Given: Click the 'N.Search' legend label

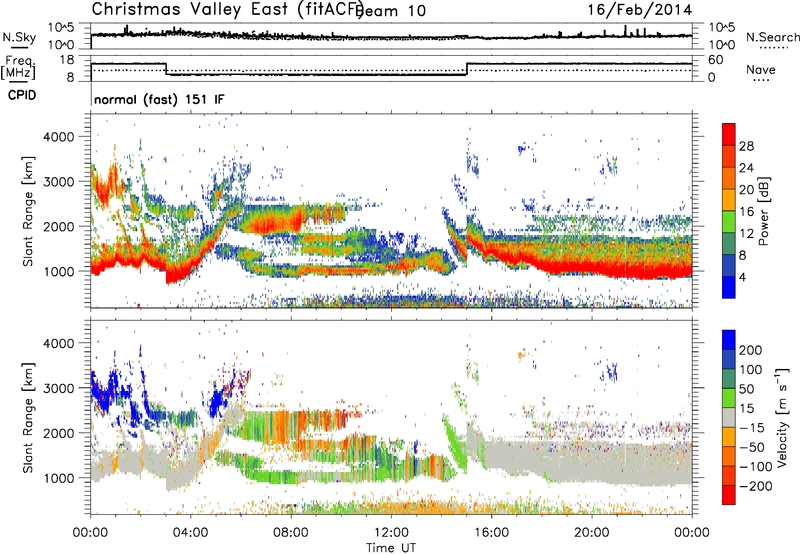Looking at the screenshot, I should pos(772,37).
